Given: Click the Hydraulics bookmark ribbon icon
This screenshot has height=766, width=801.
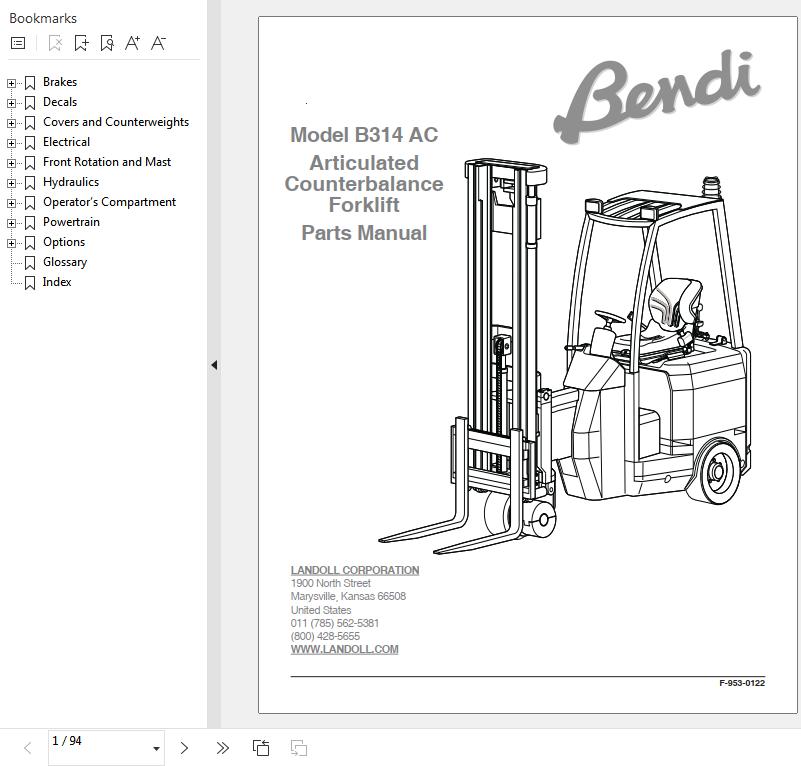Looking at the screenshot, I should coord(30,182).
